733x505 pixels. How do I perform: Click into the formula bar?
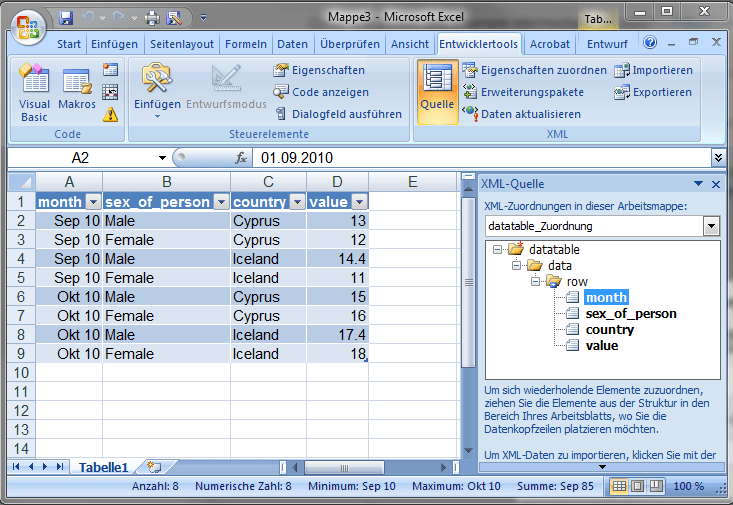tap(481, 158)
